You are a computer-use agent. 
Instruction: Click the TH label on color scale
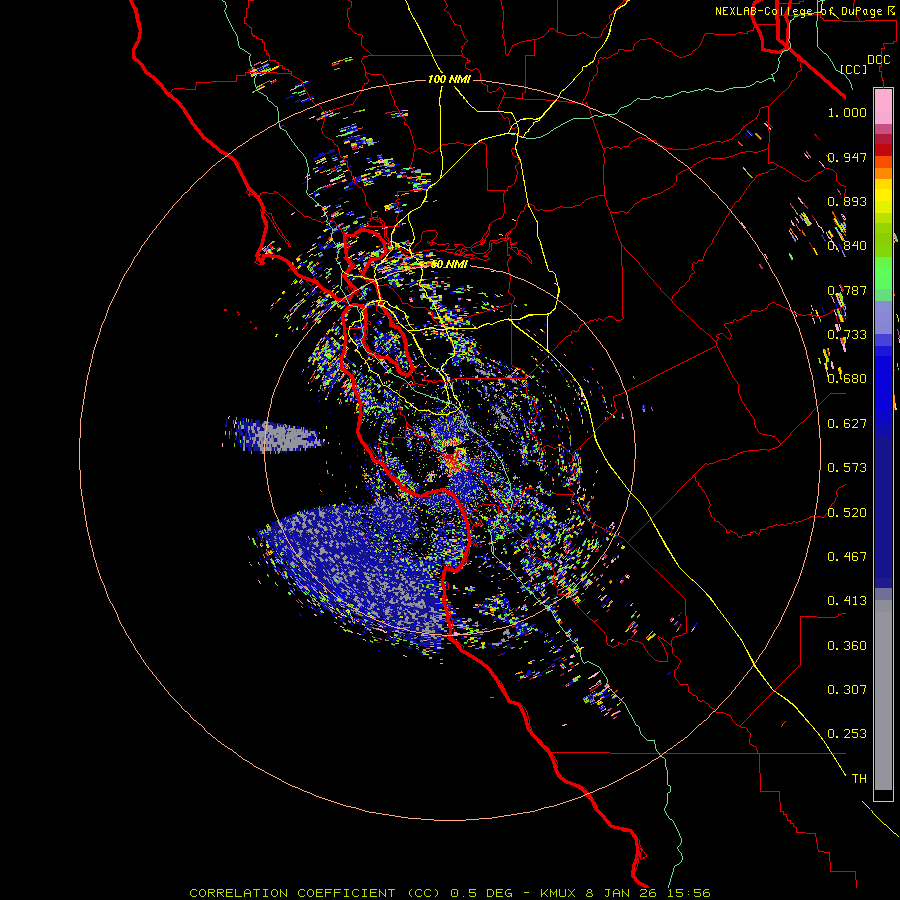pyautogui.click(x=859, y=779)
